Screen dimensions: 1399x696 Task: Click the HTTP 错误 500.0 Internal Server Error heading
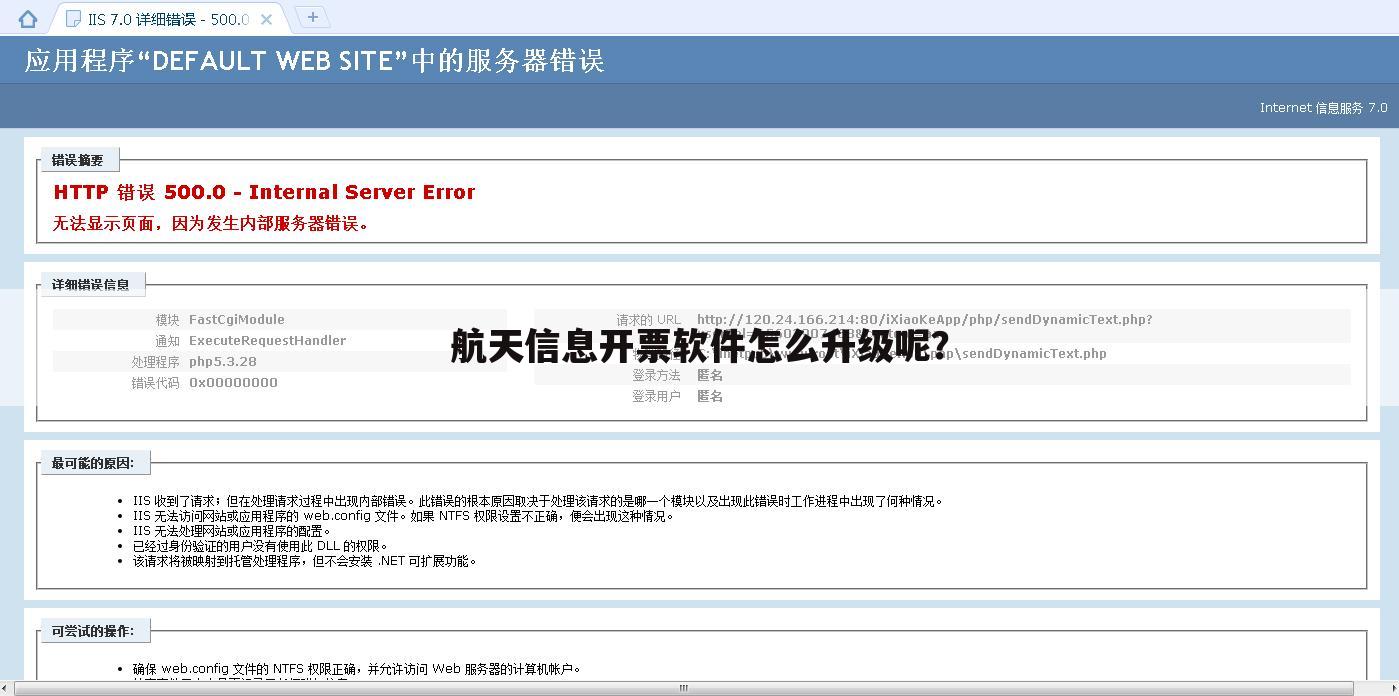tap(264, 192)
